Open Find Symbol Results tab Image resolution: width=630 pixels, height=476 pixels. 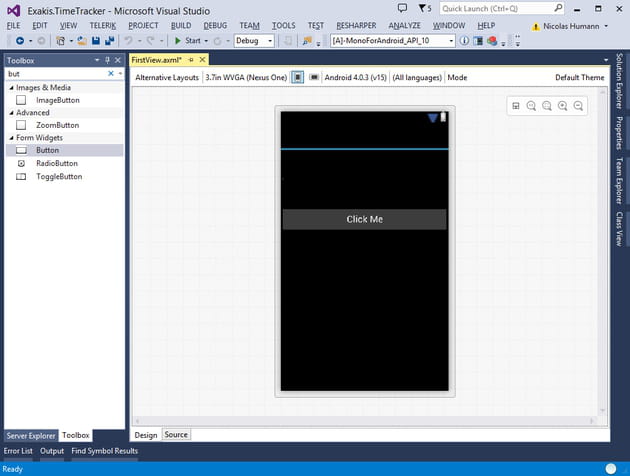(104, 451)
